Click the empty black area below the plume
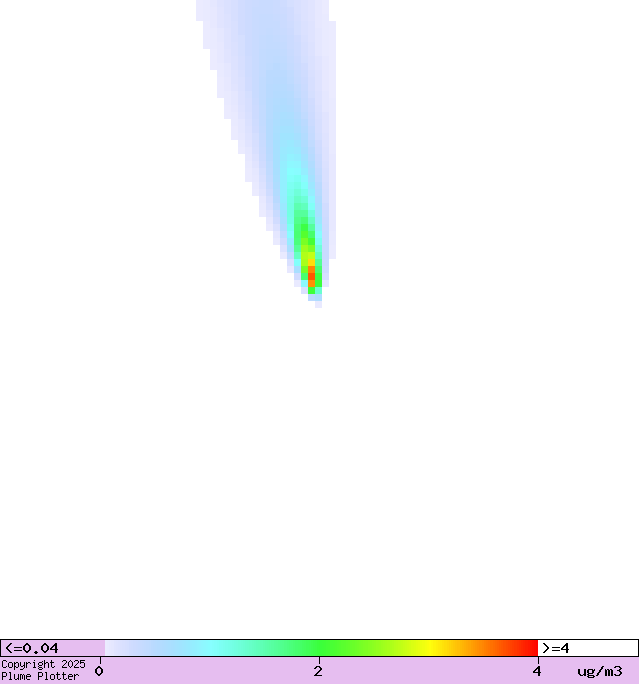Screen dimensions: 639x684 coord(320,470)
